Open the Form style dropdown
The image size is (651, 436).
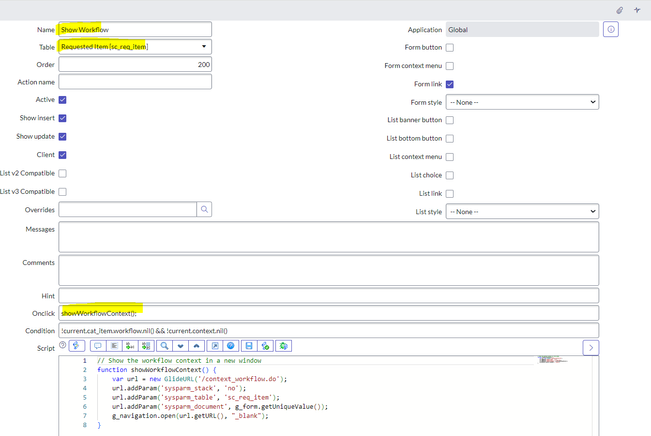click(x=522, y=102)
